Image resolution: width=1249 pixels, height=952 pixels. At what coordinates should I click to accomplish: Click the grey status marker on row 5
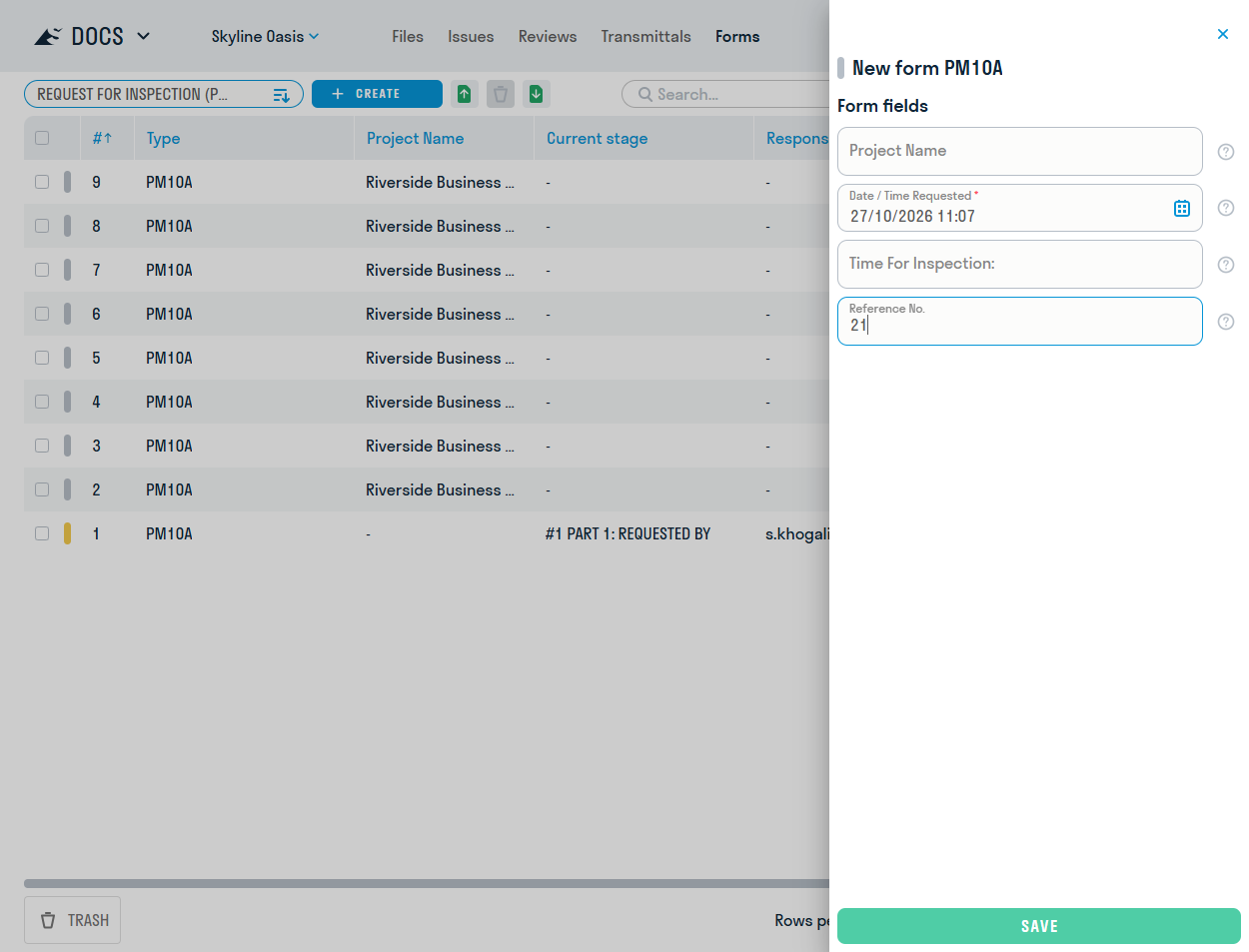click(x=68, y=358)
